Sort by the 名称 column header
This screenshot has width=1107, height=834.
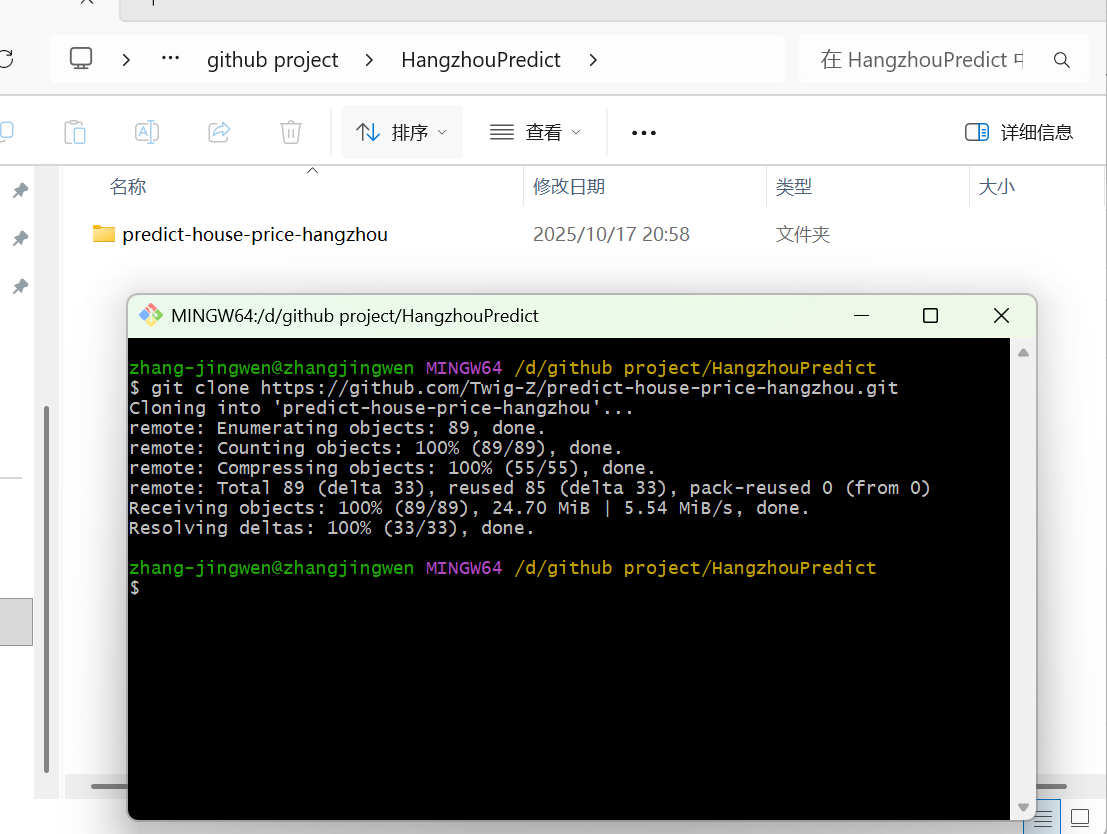coord(128,186)
